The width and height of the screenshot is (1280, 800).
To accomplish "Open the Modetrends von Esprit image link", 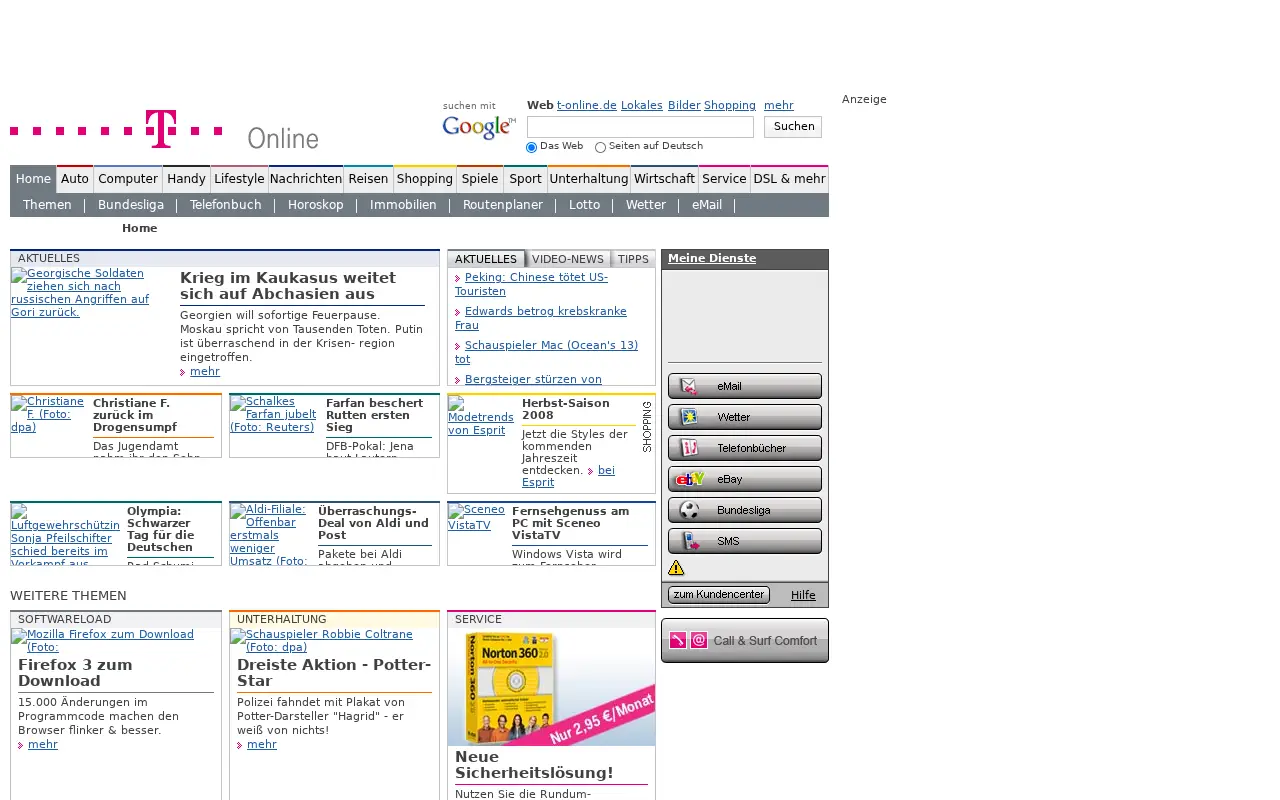I will [480, 416].
